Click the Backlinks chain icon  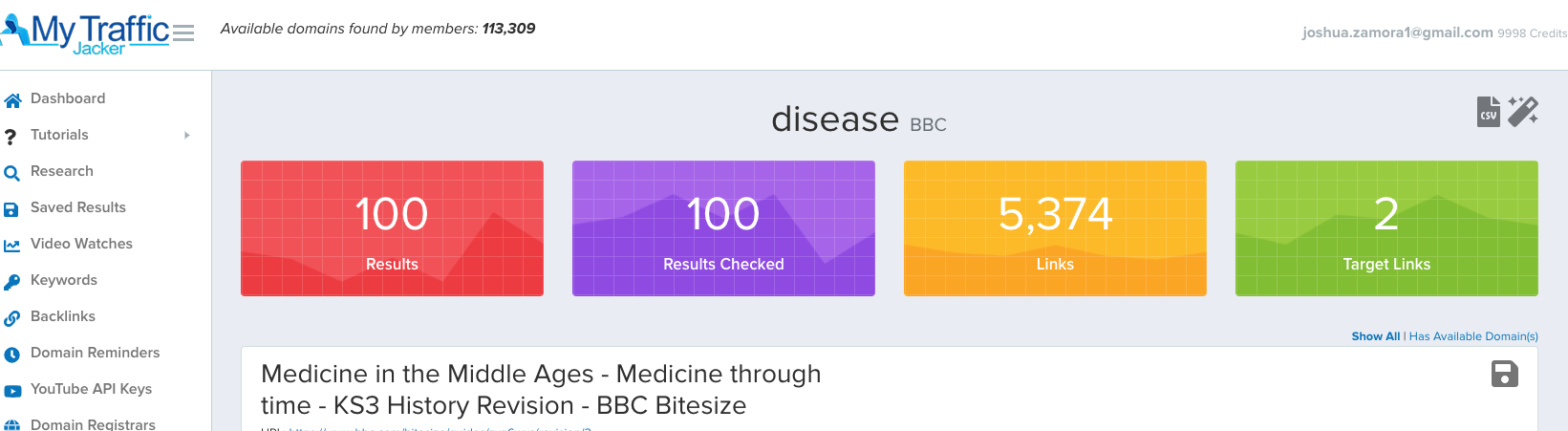pos(12,318)
